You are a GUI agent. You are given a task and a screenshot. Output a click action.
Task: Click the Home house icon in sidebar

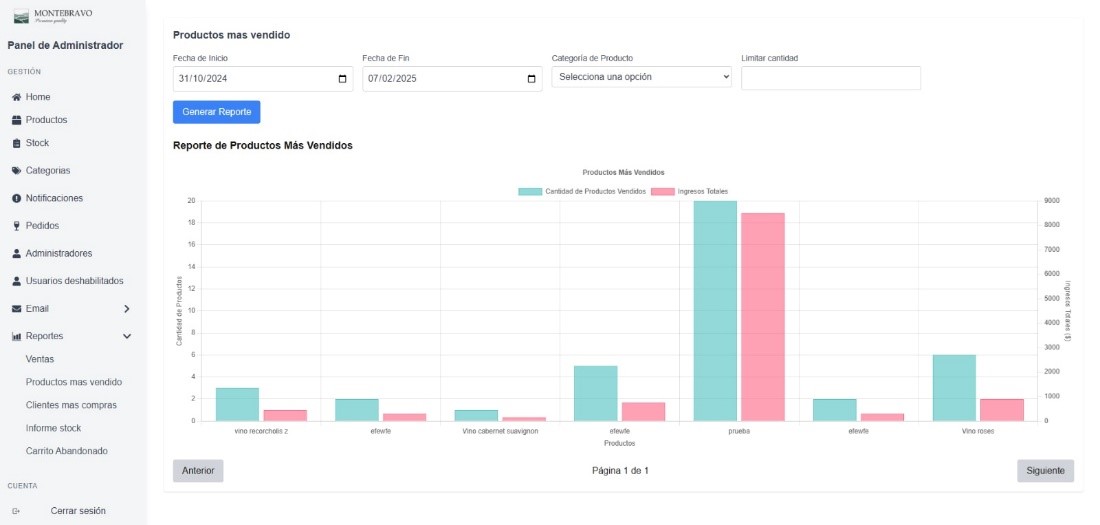[16, 97]
